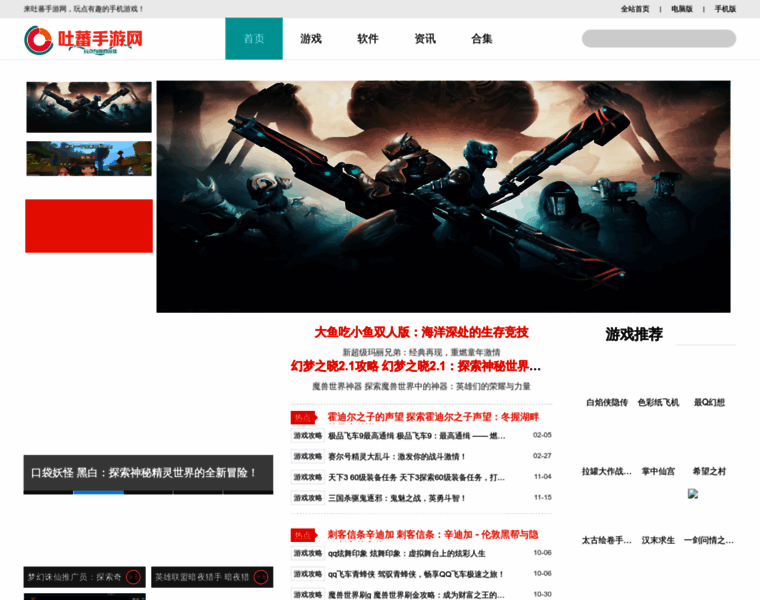Click the solid red banner block
This screenshot has height=600, width=760.
click(x=89, y=226)
